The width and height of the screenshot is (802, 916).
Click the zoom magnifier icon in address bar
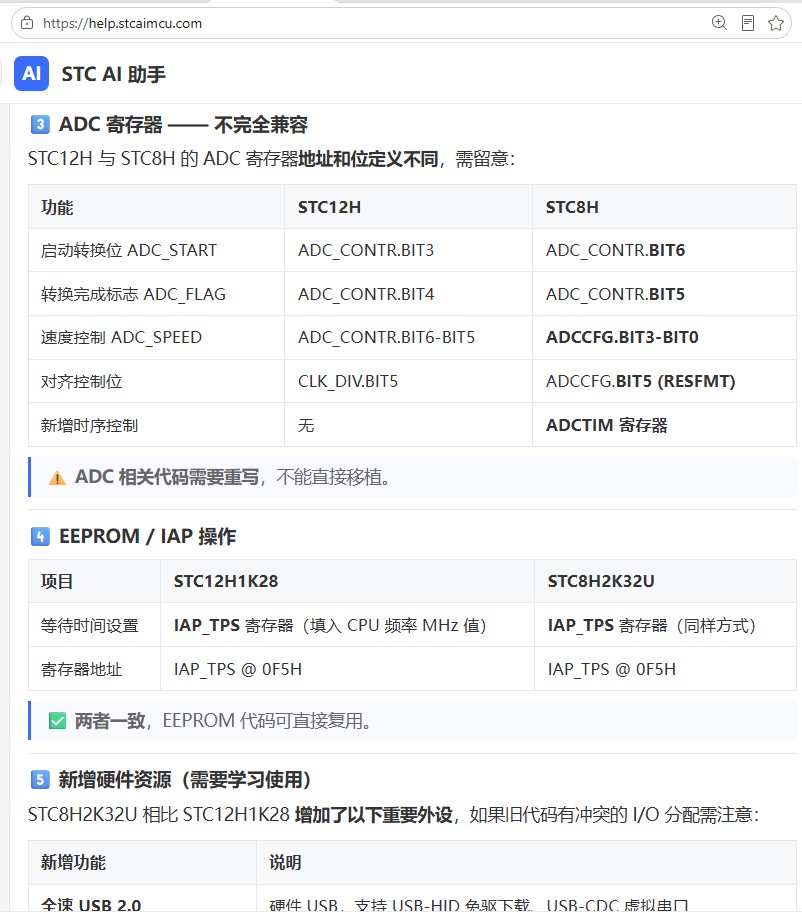click(x=719, y=23)
